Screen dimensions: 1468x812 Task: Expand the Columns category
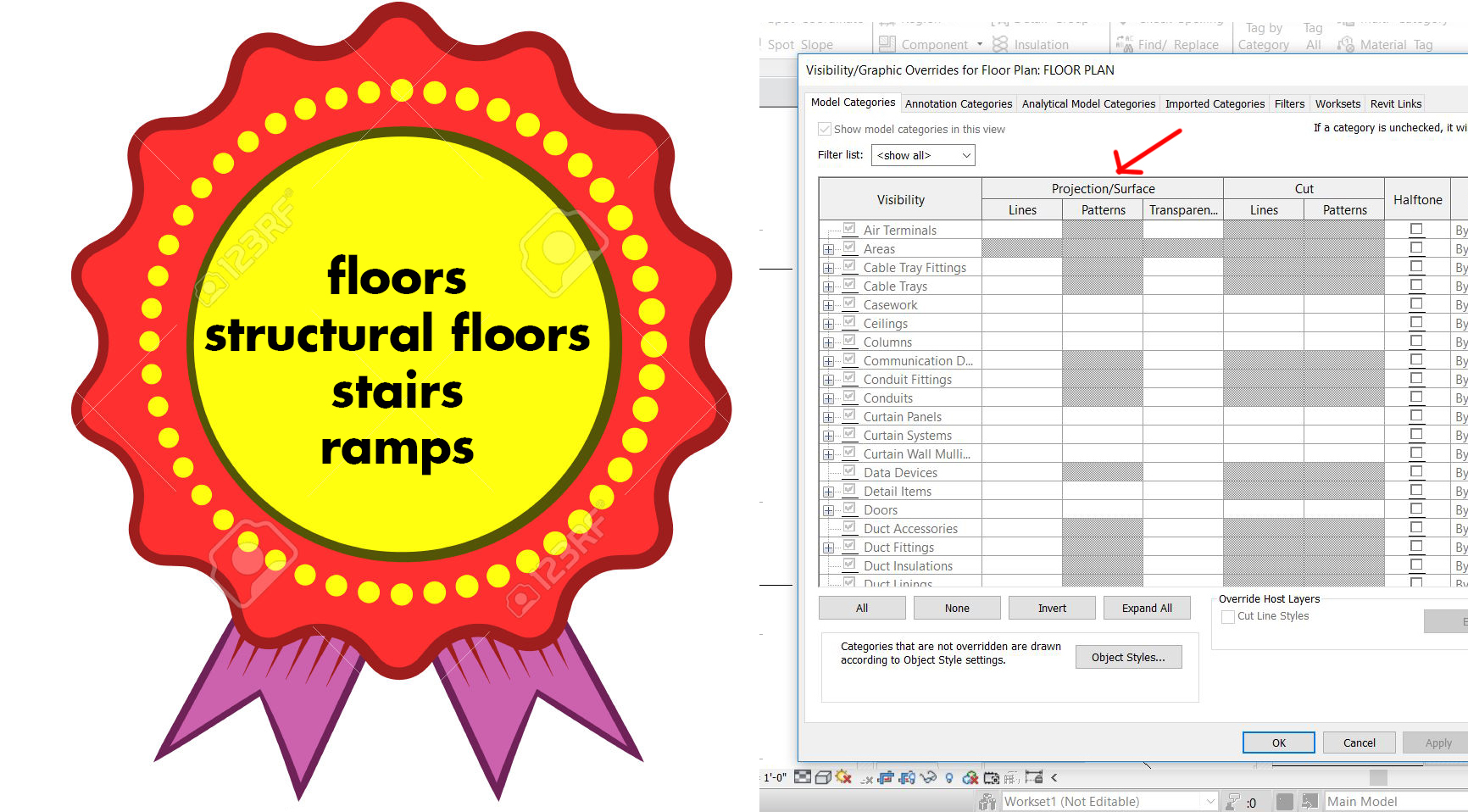tap(828, 342)
